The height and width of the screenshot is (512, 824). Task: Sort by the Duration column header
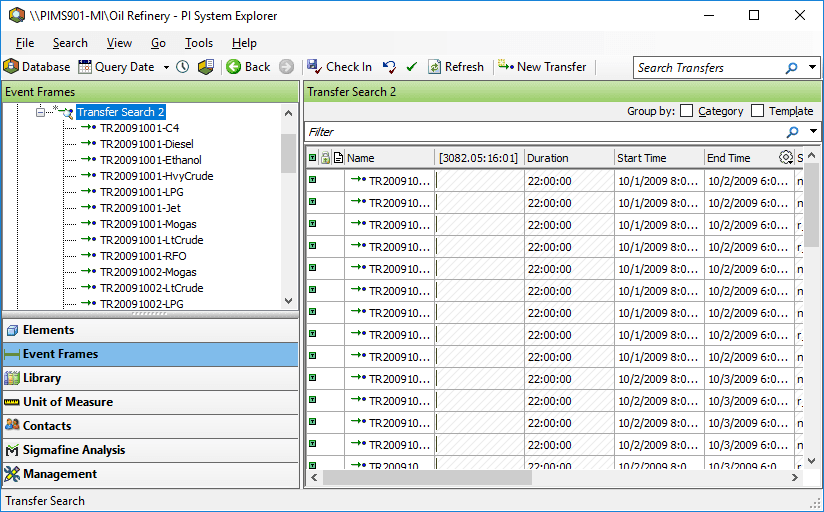tap(569, 158)
